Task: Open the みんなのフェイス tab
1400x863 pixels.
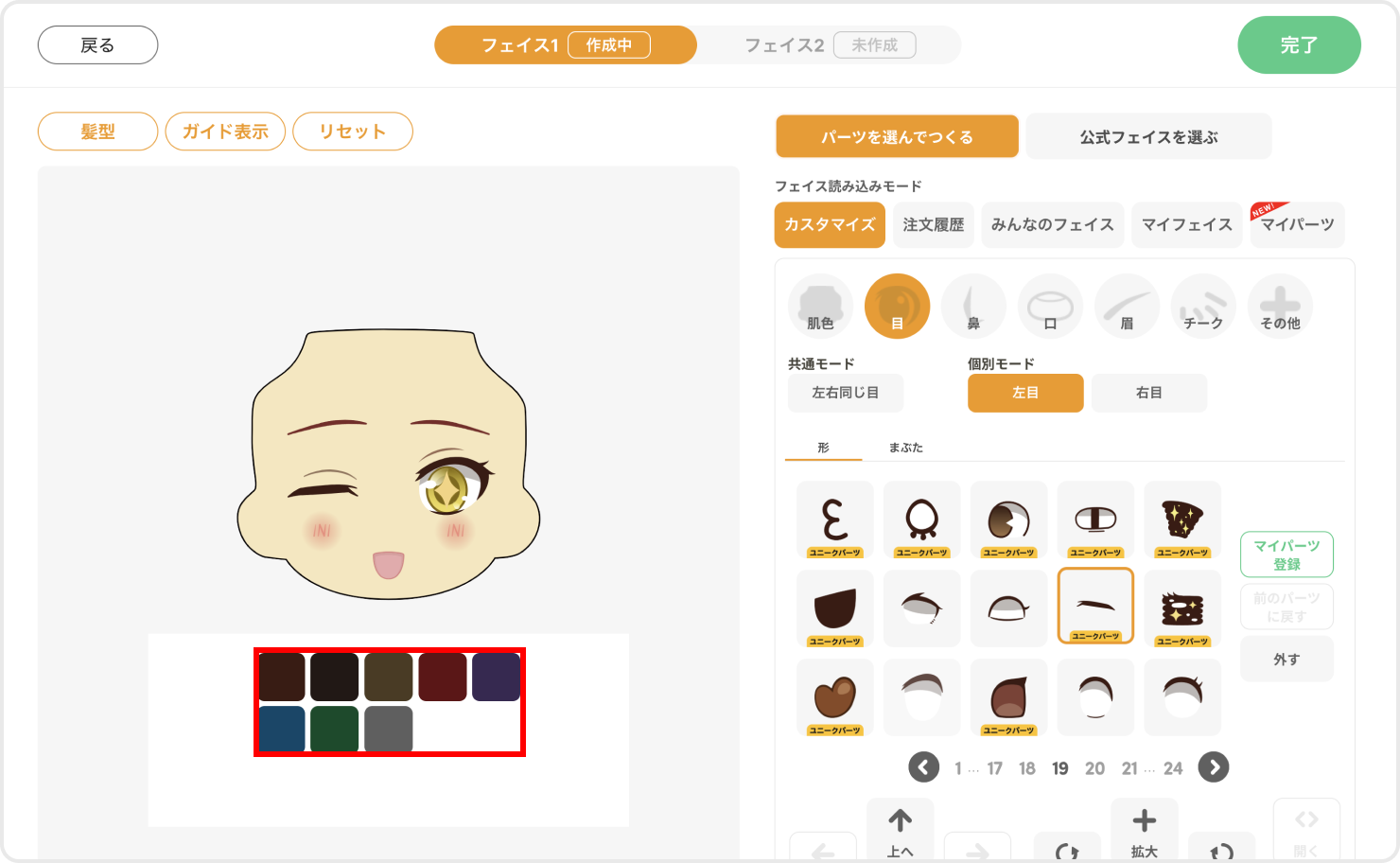Action: (1053, 225)
